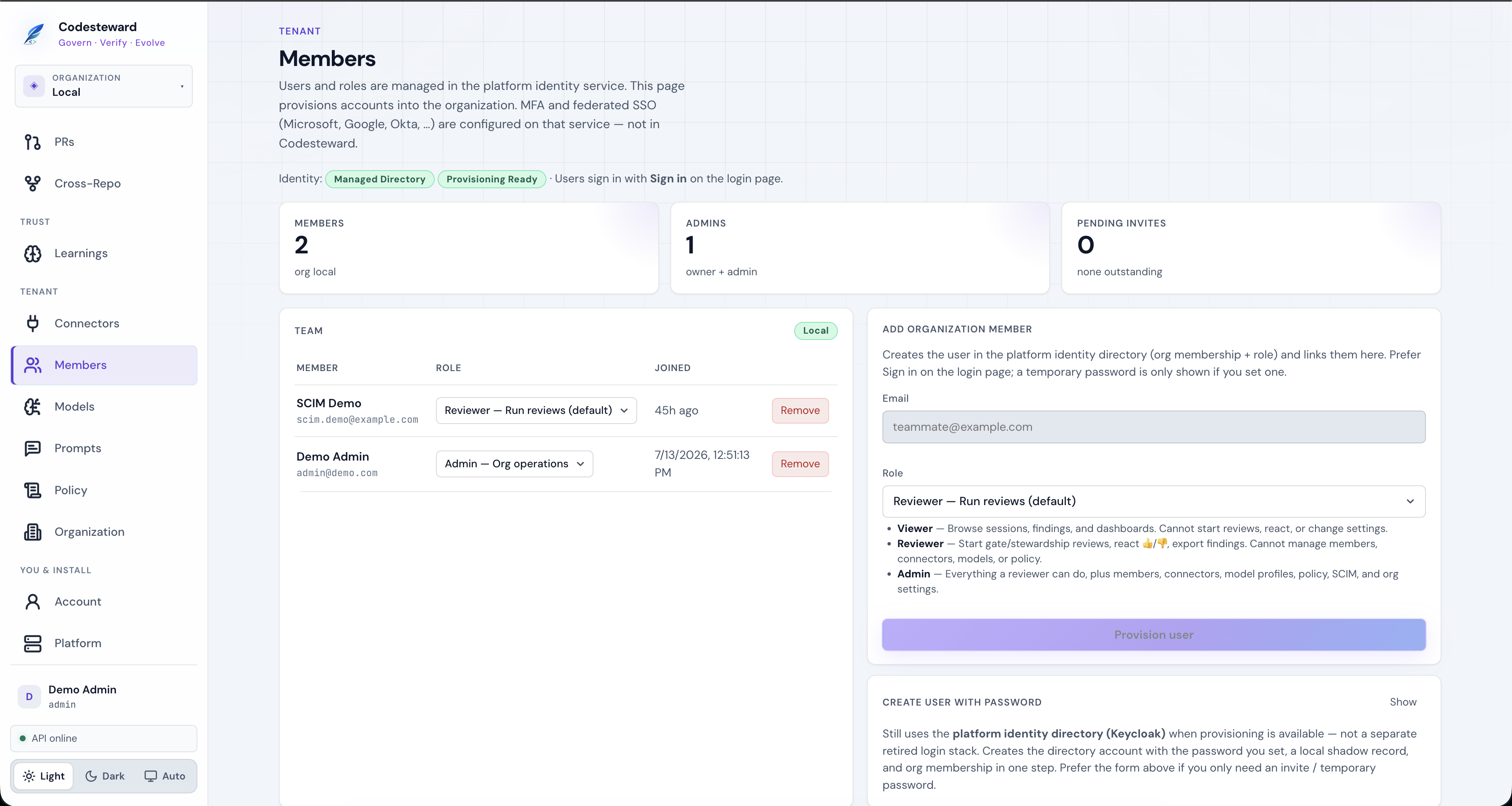Click the API online status indicator
This screenshot has width=1512, height=806.
(x=104, y=738)
